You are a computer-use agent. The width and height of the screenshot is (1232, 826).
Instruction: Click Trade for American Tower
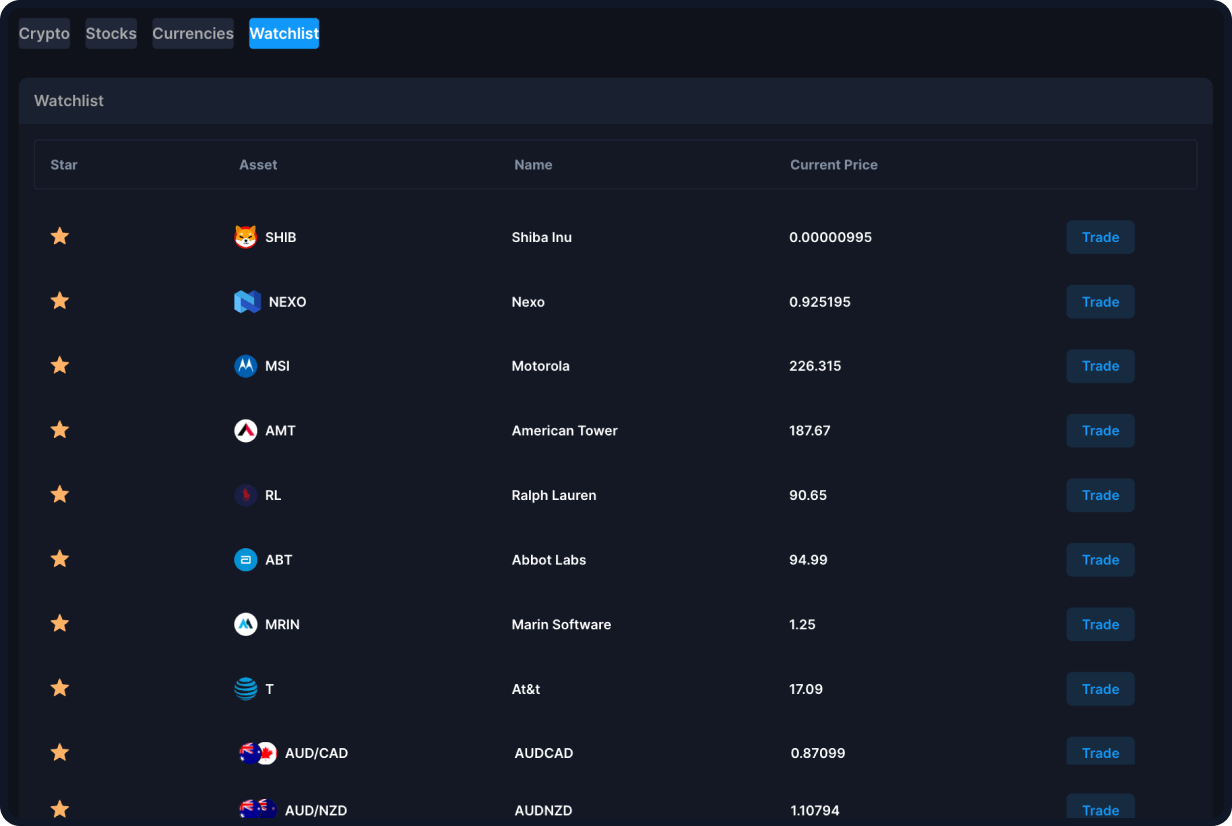coord(1100,431)
